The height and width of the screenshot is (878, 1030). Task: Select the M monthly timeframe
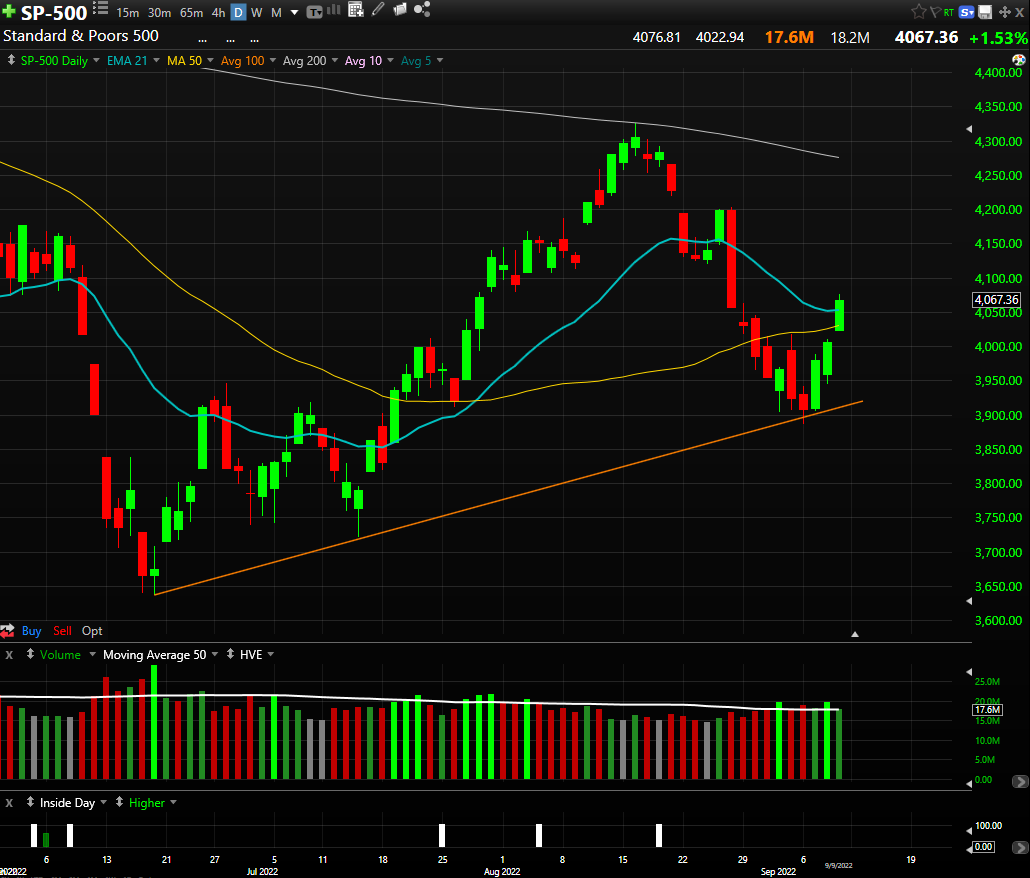277,12
